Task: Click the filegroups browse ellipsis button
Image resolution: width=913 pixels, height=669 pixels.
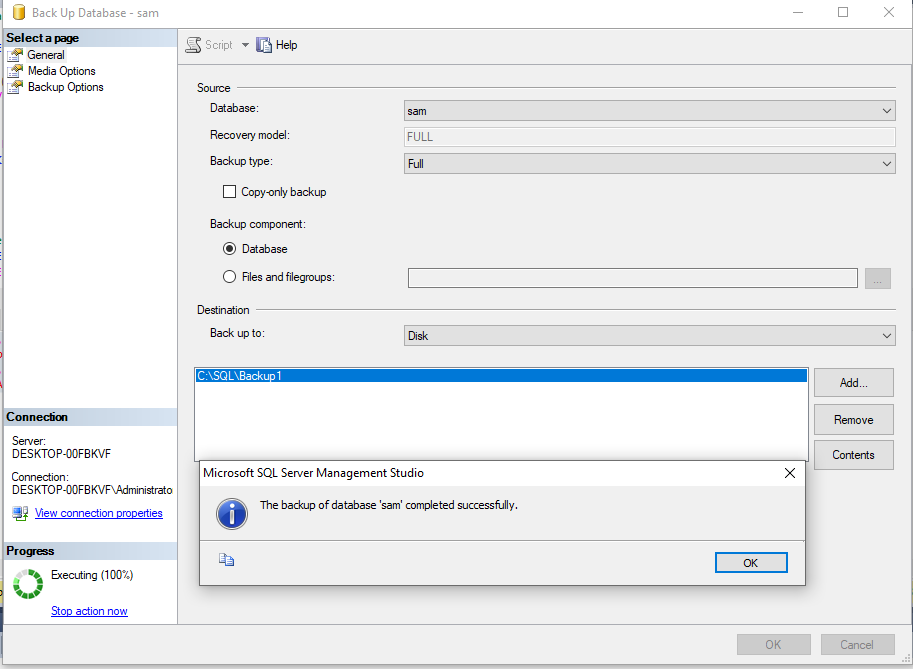Action: (x=877, y=278)
